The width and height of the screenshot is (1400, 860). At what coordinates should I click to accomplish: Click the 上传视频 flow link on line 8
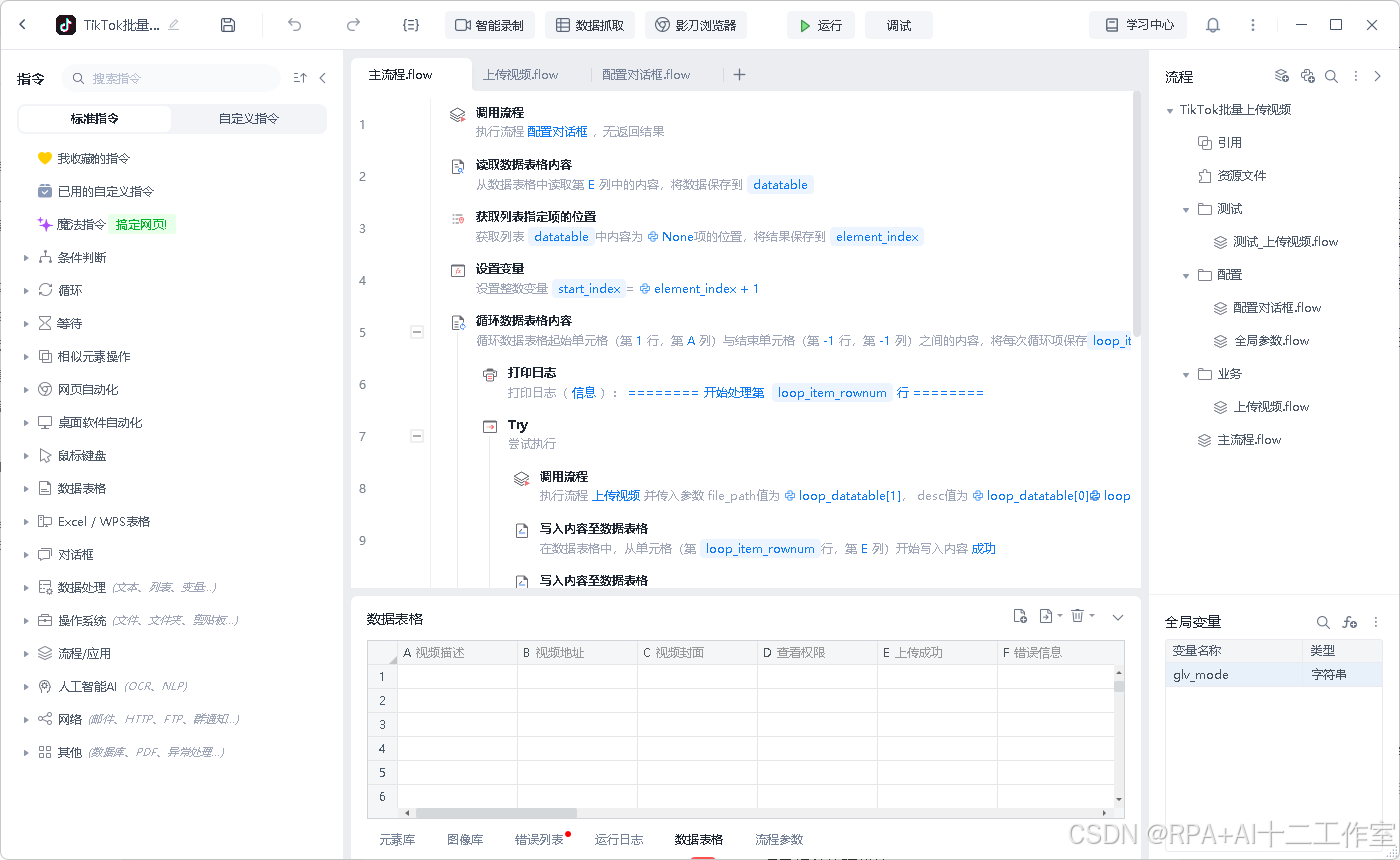[616, 495]
